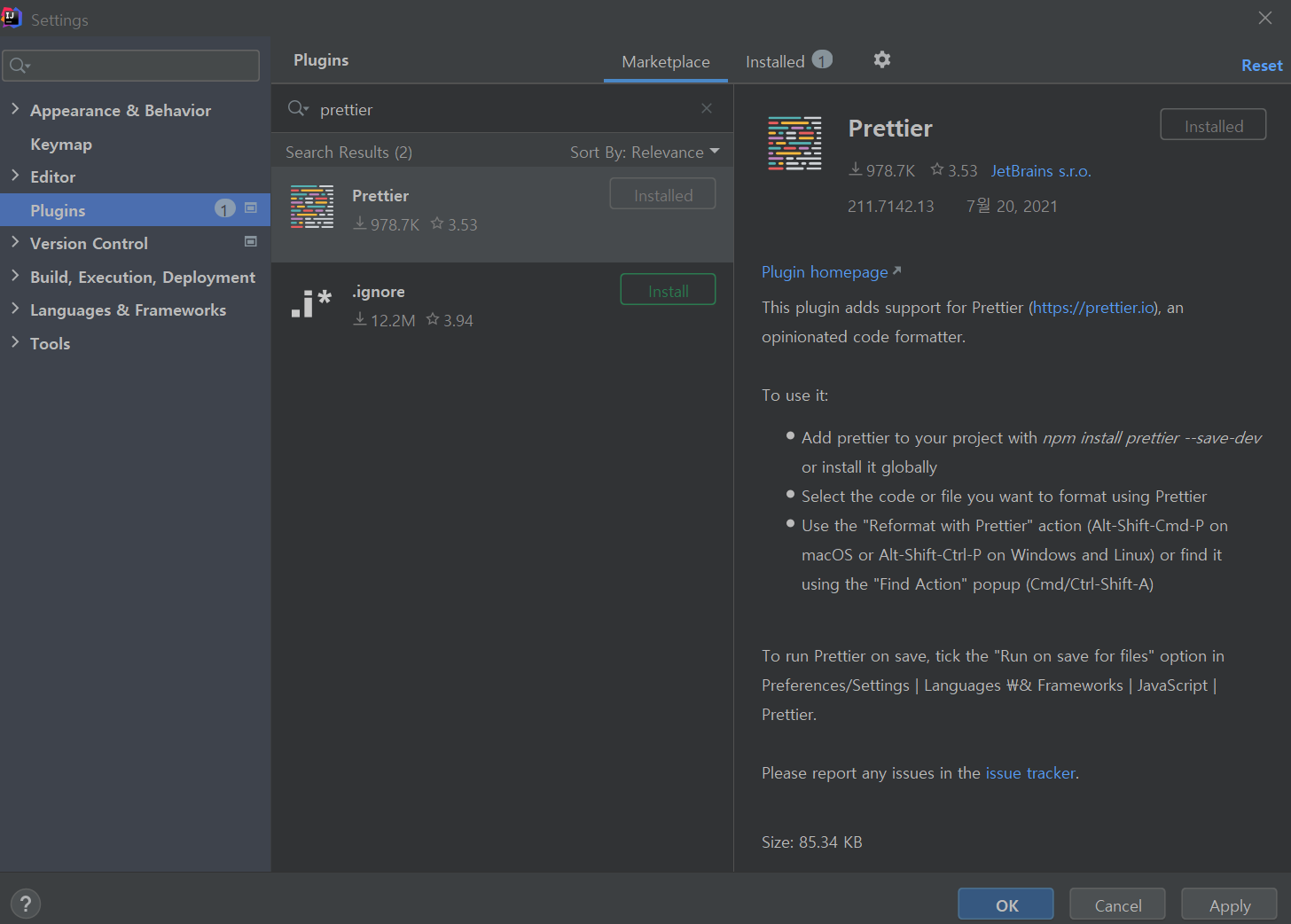The height and width of the screenshot is (924, 1291).
Task: Click the settings search magnifier icon
Action: [20, 66]
